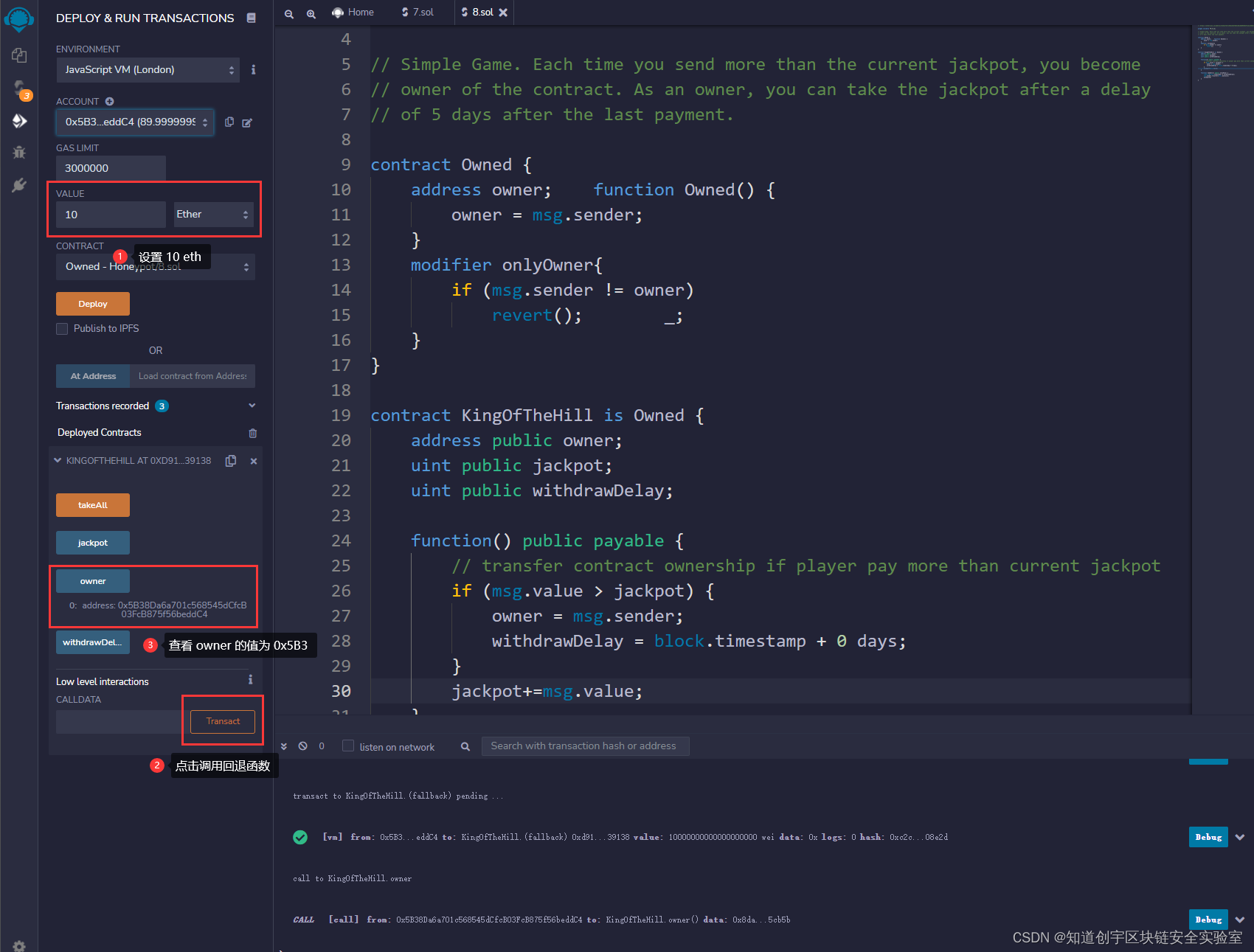Click the environment info icon
The height and width of the screenshot is (952, 1254).
253,69
